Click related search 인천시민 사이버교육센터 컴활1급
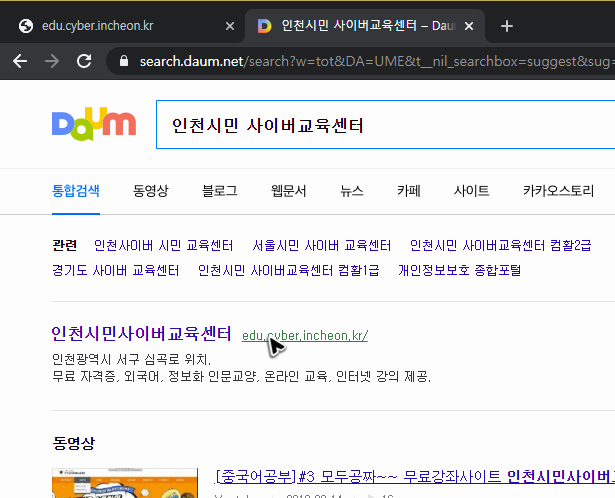 point(289,270)
